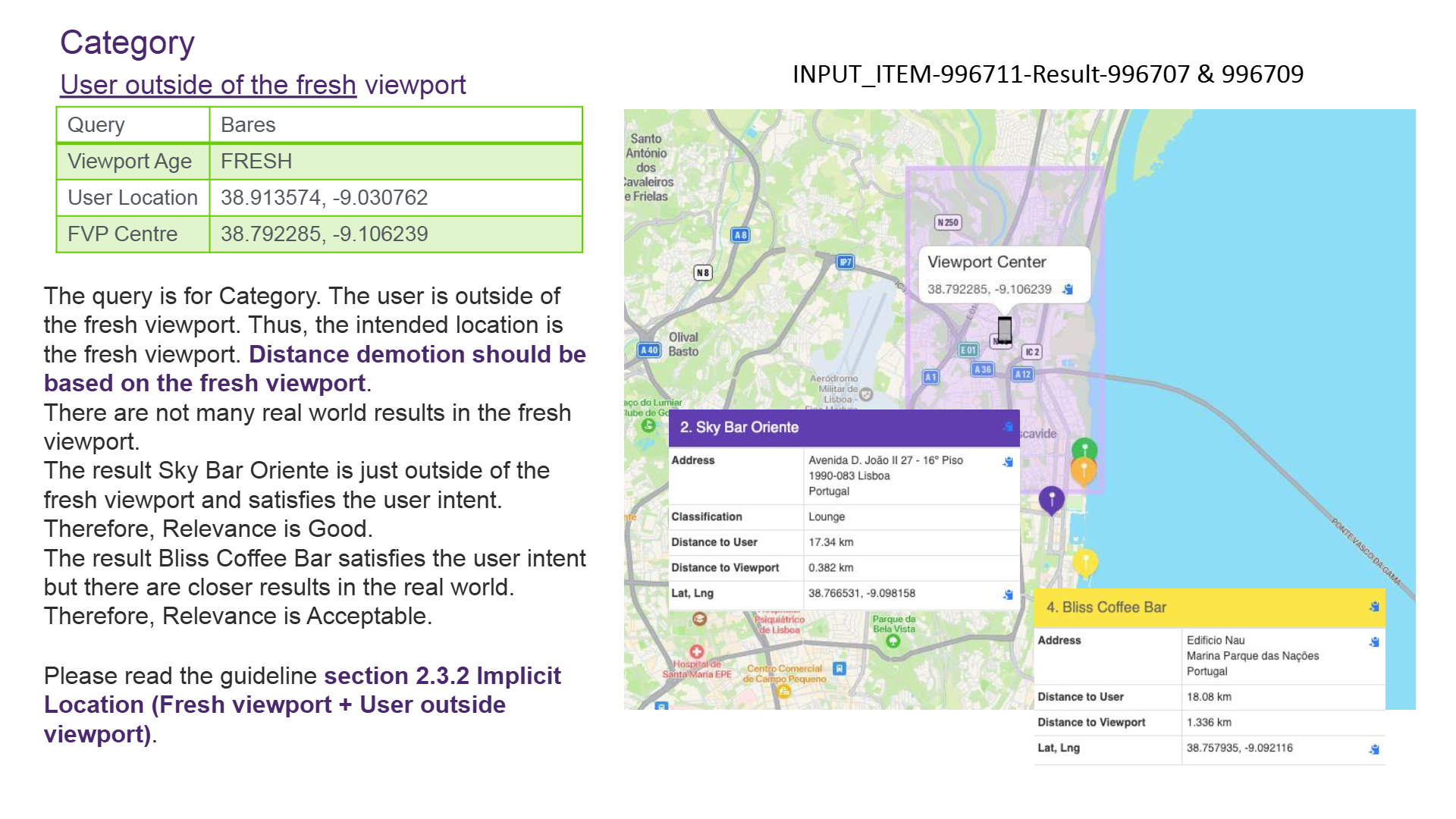Click 'Distance demotion should be' bold text

pyautogui.click(x=417, y=355)
